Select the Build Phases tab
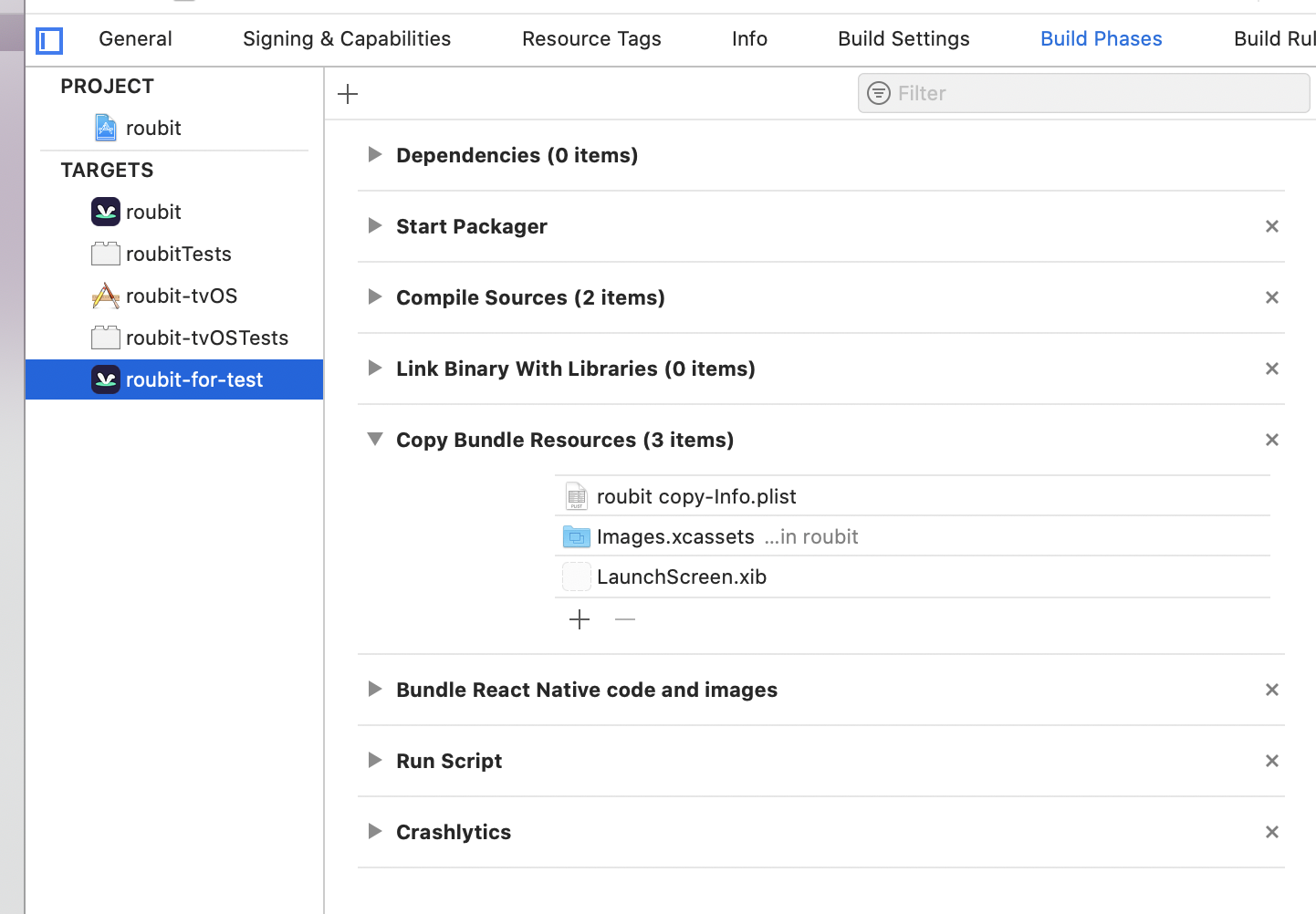1316x914 pixels. (1102, 38)
